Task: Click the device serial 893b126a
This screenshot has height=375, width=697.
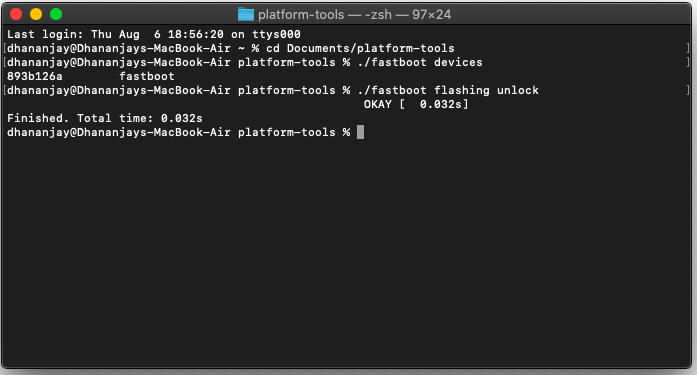Action: click(x=35, y=76)
